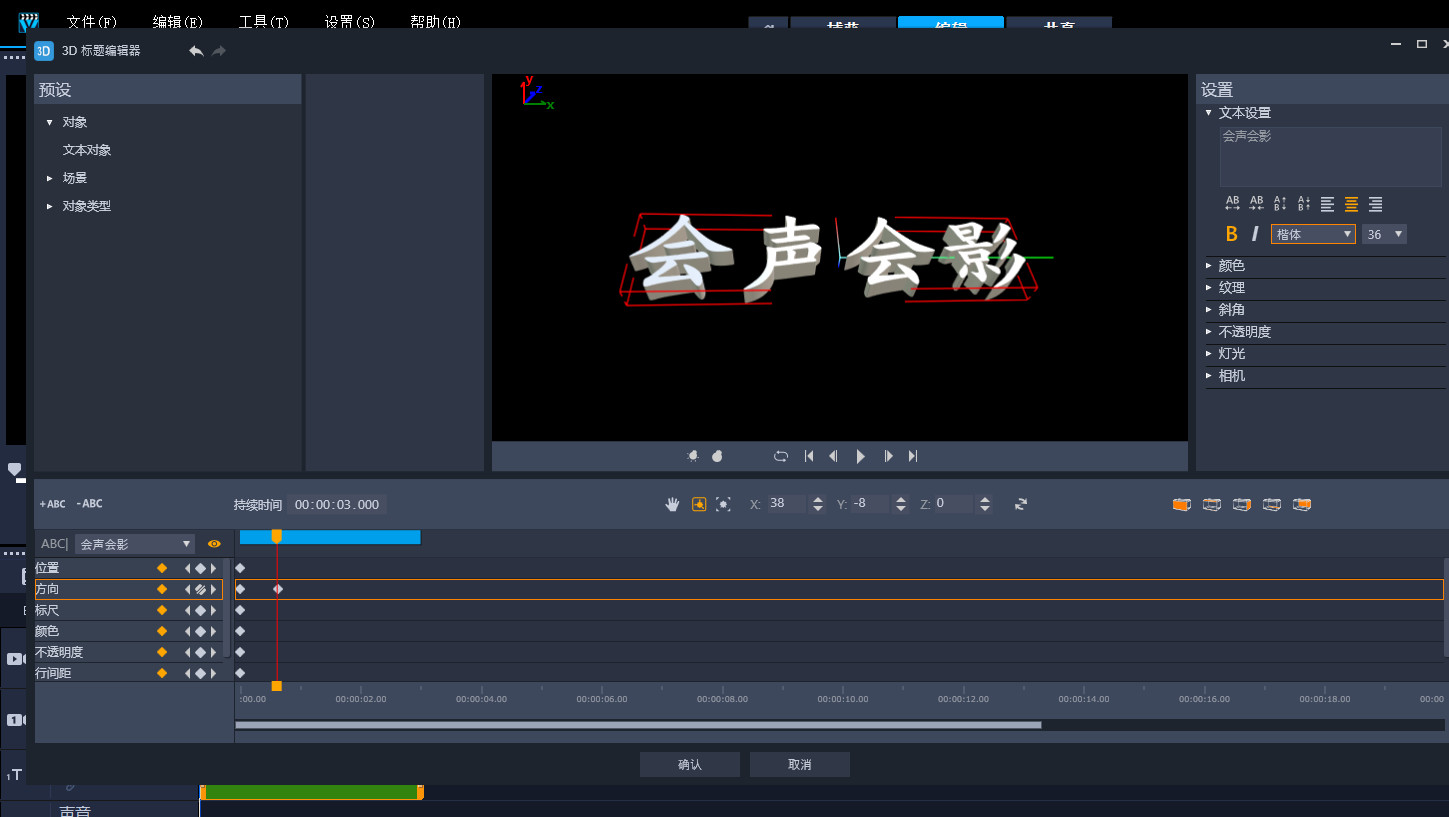Image resolution: width=1449 pixels, height=817 pixels.
Task: Toggle the eye visibility icon for 会声会影
Action: pyautogui.click(x=214, y=544)
